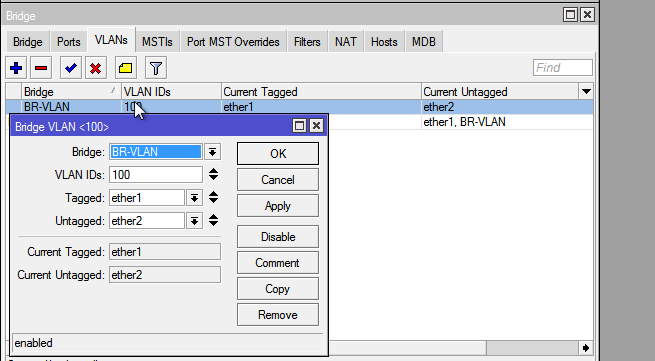Viewport: 655px width, 361px height.
Task: Sort by the VLAN IDs column header
Action: (x=171, y=92)
